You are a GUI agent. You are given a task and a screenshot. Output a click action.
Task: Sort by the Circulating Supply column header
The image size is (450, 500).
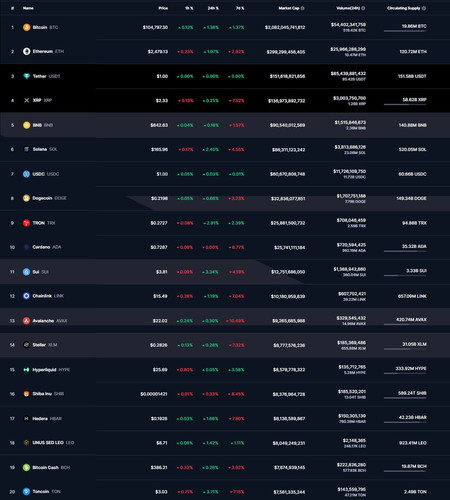pos(404,8)
